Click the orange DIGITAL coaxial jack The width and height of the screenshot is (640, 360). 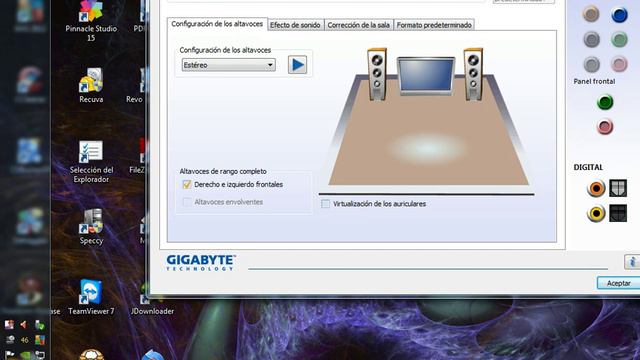pyautogui.click(x=596, y=189)
